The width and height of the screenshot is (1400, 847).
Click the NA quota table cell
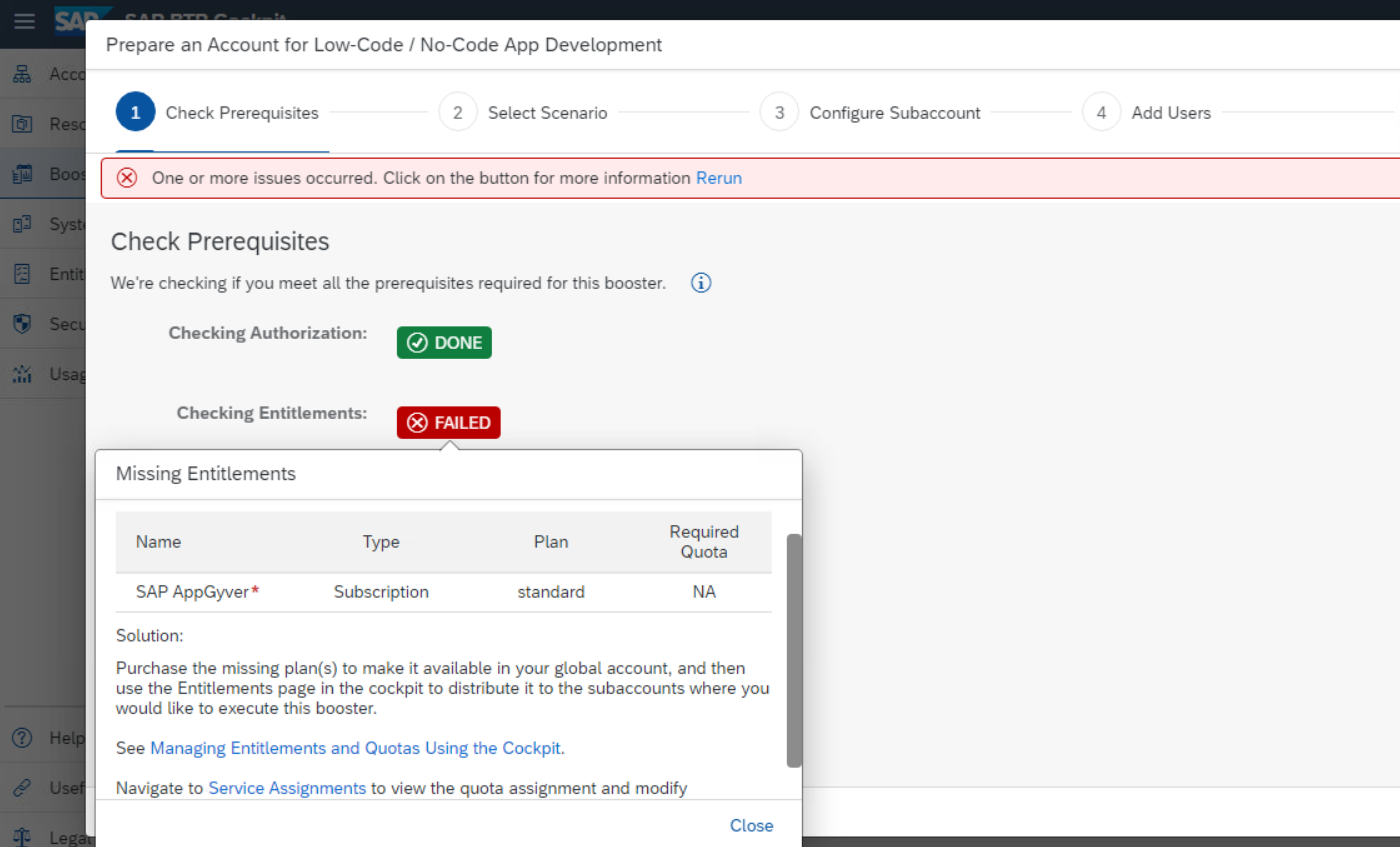704,592
